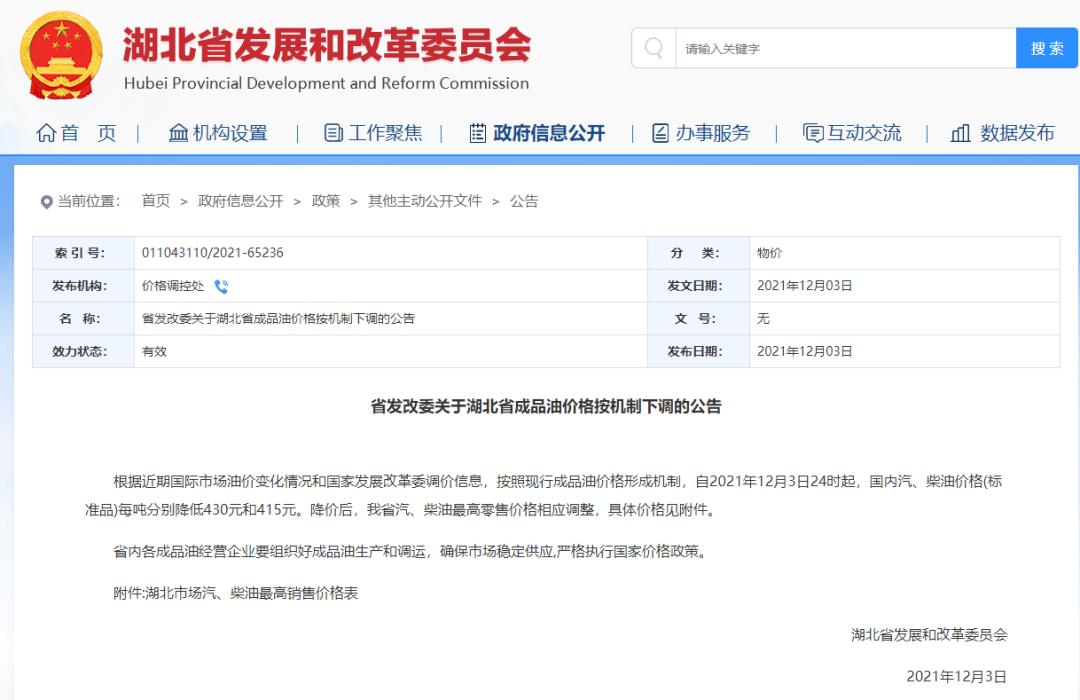Click the 发布日期 value 2021年12月03日

pos(804,351)
